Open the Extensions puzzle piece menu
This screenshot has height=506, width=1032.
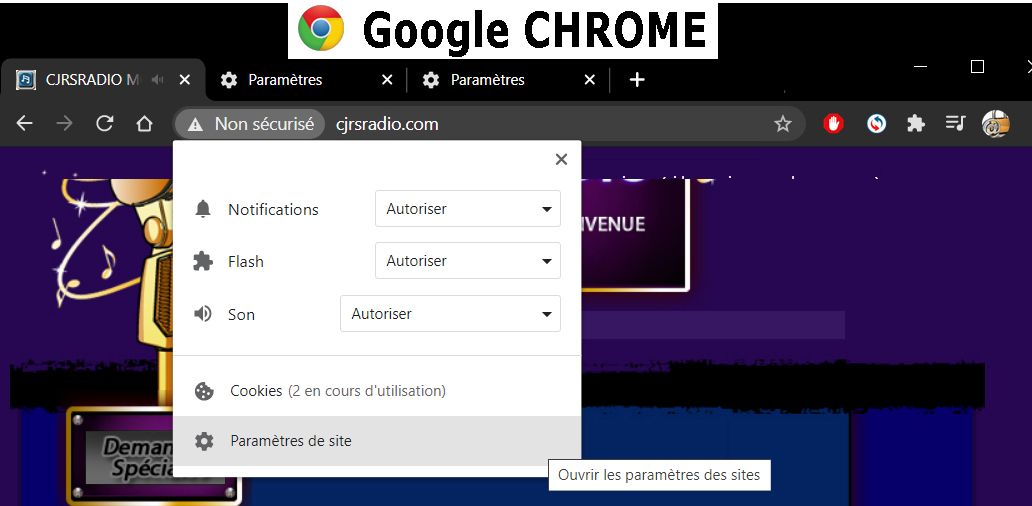pos(916,124)
